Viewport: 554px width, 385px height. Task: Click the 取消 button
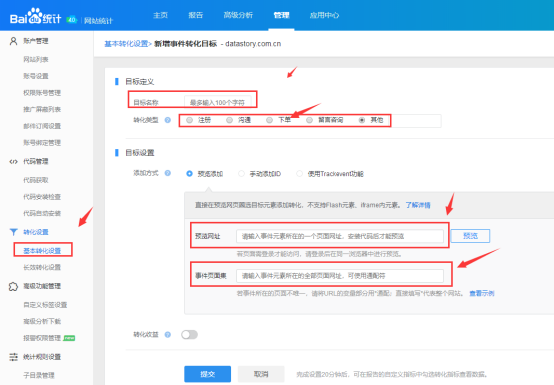click(x=261, y=374)
